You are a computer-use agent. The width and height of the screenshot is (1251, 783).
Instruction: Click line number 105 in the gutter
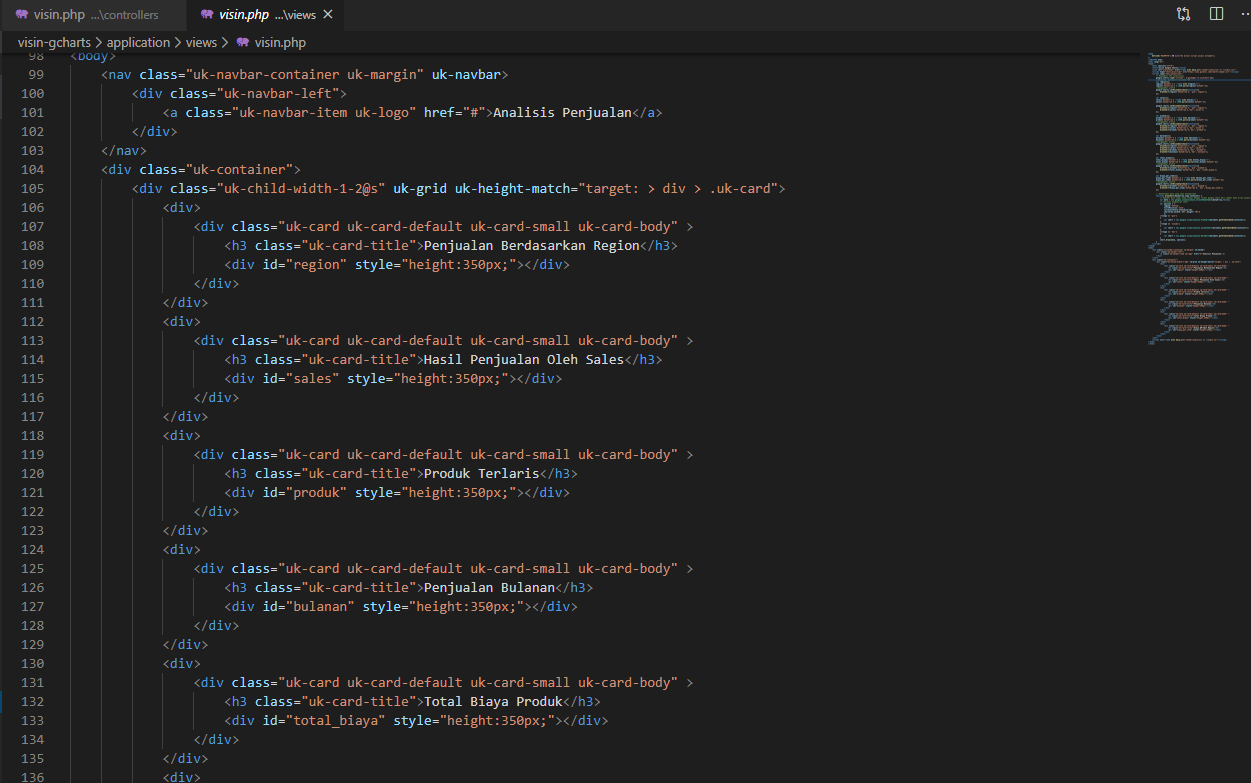(x=32, y=189)
